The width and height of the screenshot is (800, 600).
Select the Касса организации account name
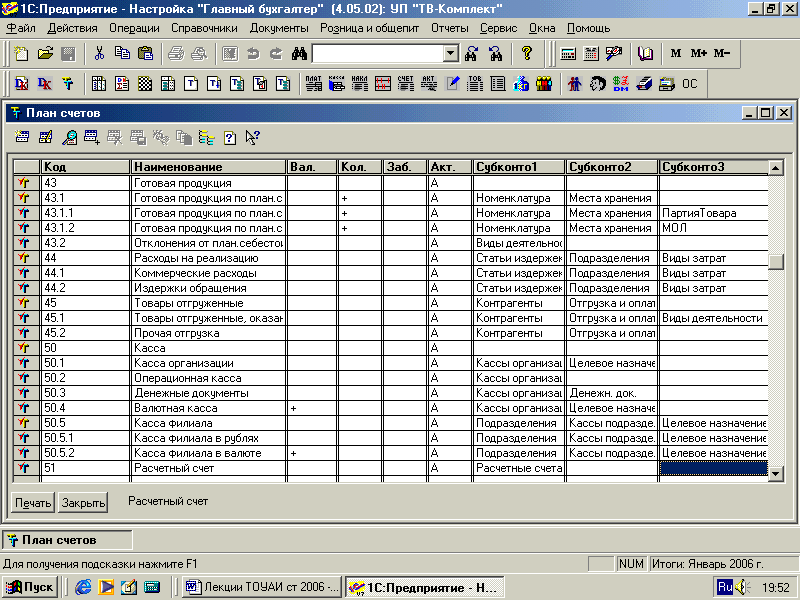pos(184,363)
